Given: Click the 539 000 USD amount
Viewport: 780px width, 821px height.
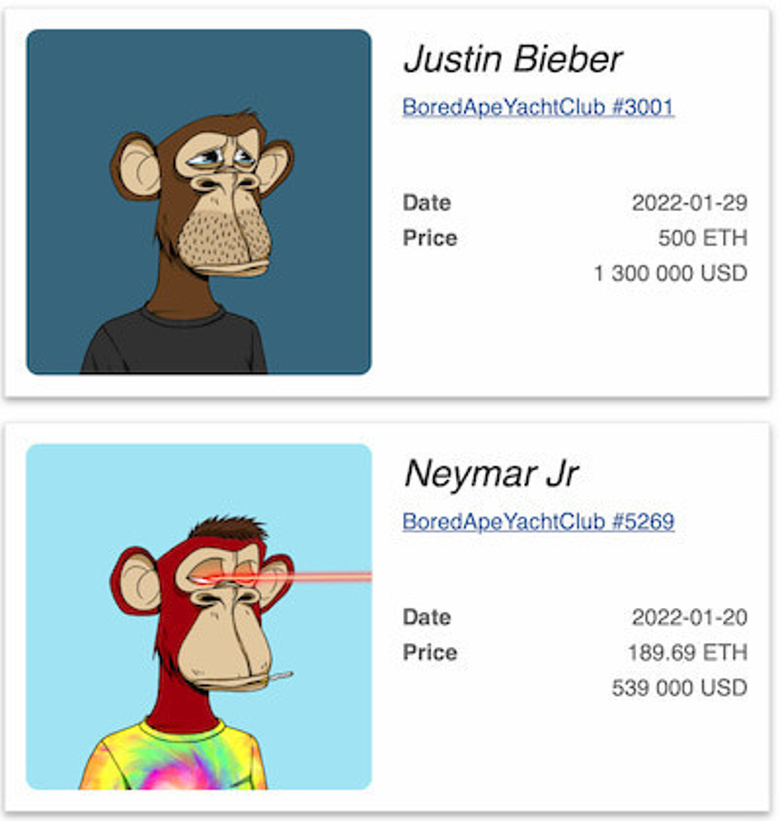Looking at the screenshot, I should click(679, 688).
